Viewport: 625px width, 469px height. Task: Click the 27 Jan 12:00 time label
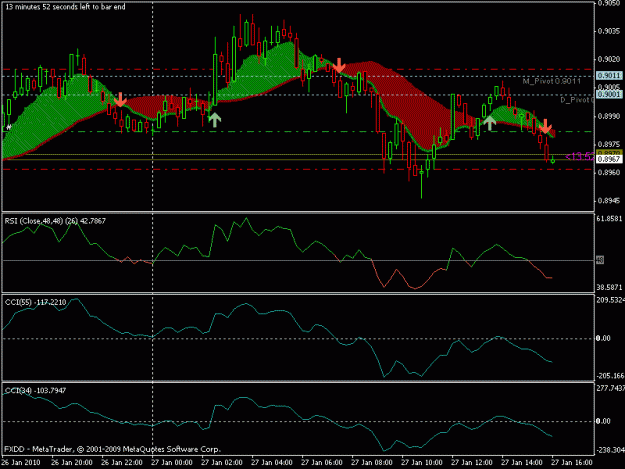[472, 463]
